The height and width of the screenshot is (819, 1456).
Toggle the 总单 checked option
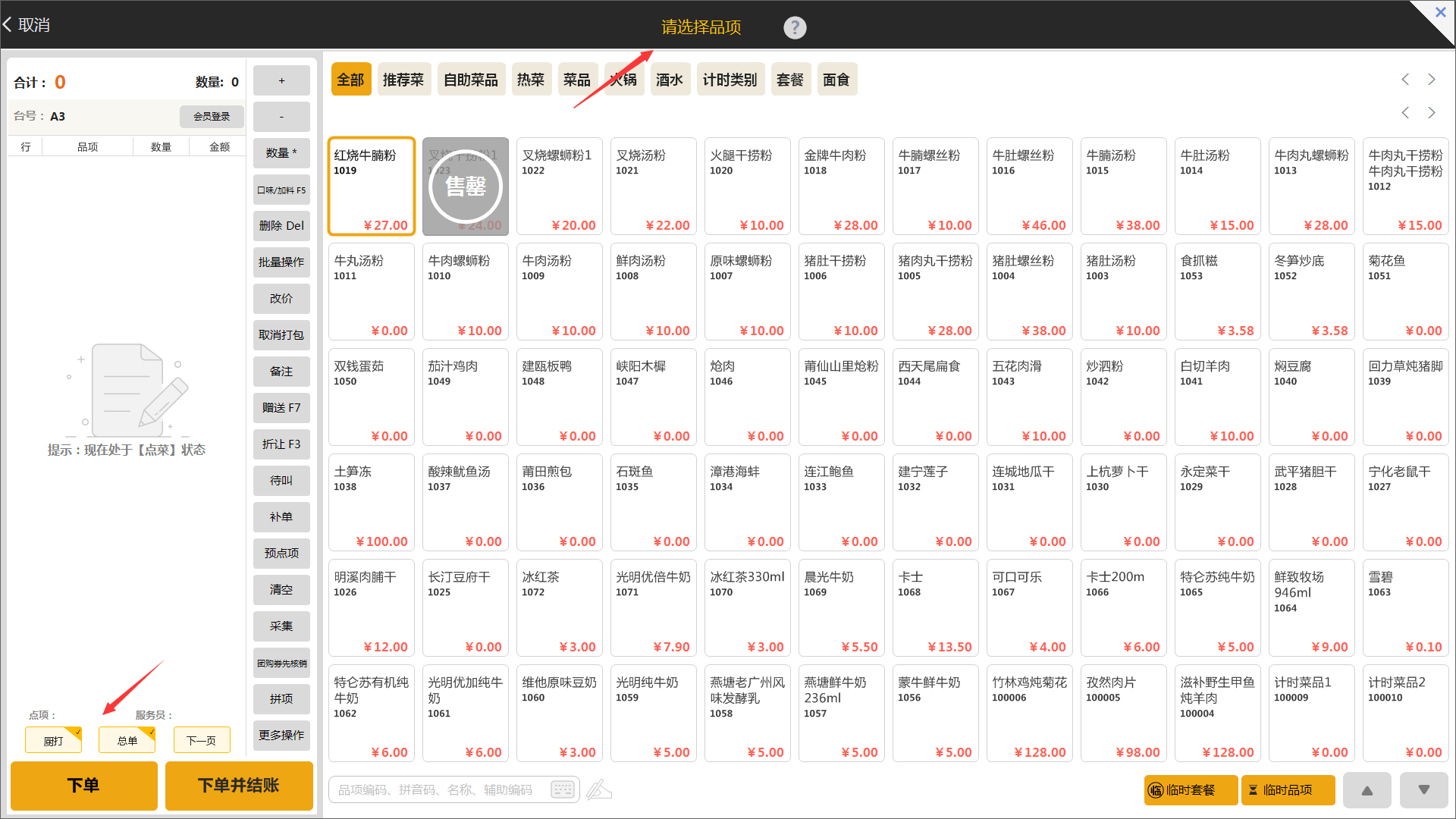tap(127, 740)
